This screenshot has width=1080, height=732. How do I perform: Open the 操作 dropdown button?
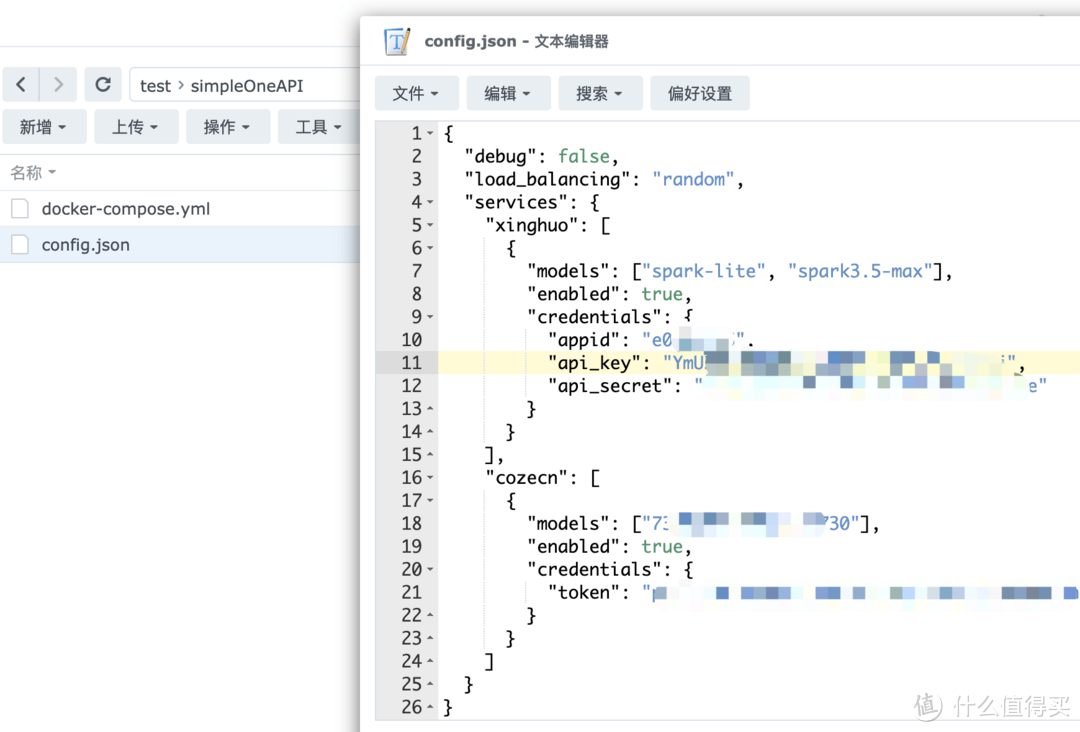[x=227, y=127]
